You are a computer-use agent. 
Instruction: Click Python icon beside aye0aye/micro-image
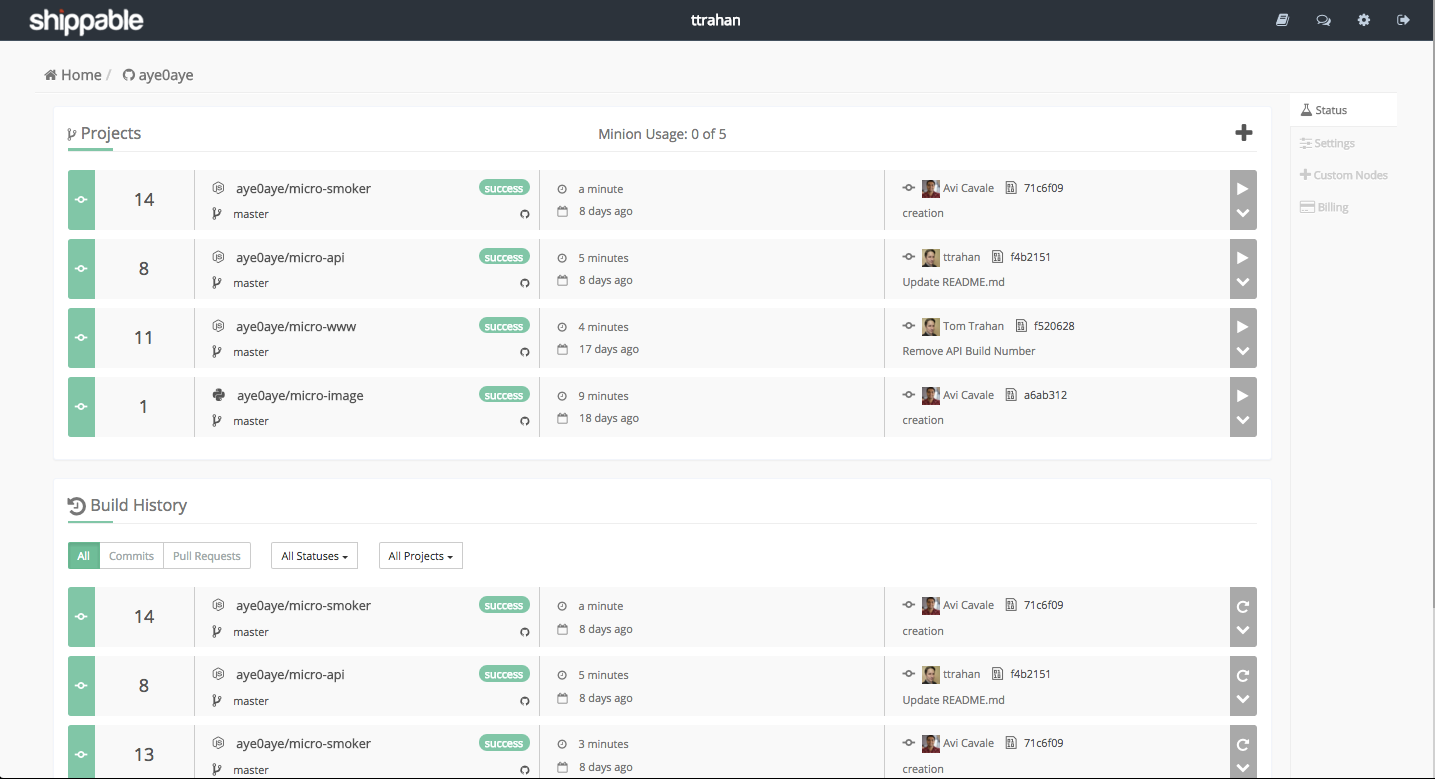click(218, 395)
